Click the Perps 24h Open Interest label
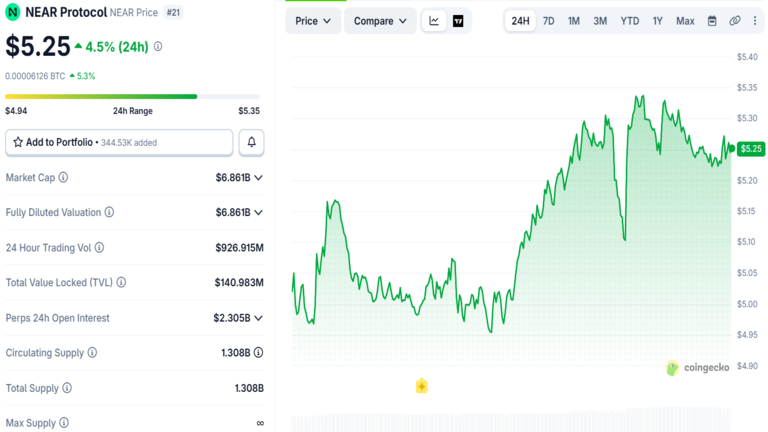 [x=57, y=318]
